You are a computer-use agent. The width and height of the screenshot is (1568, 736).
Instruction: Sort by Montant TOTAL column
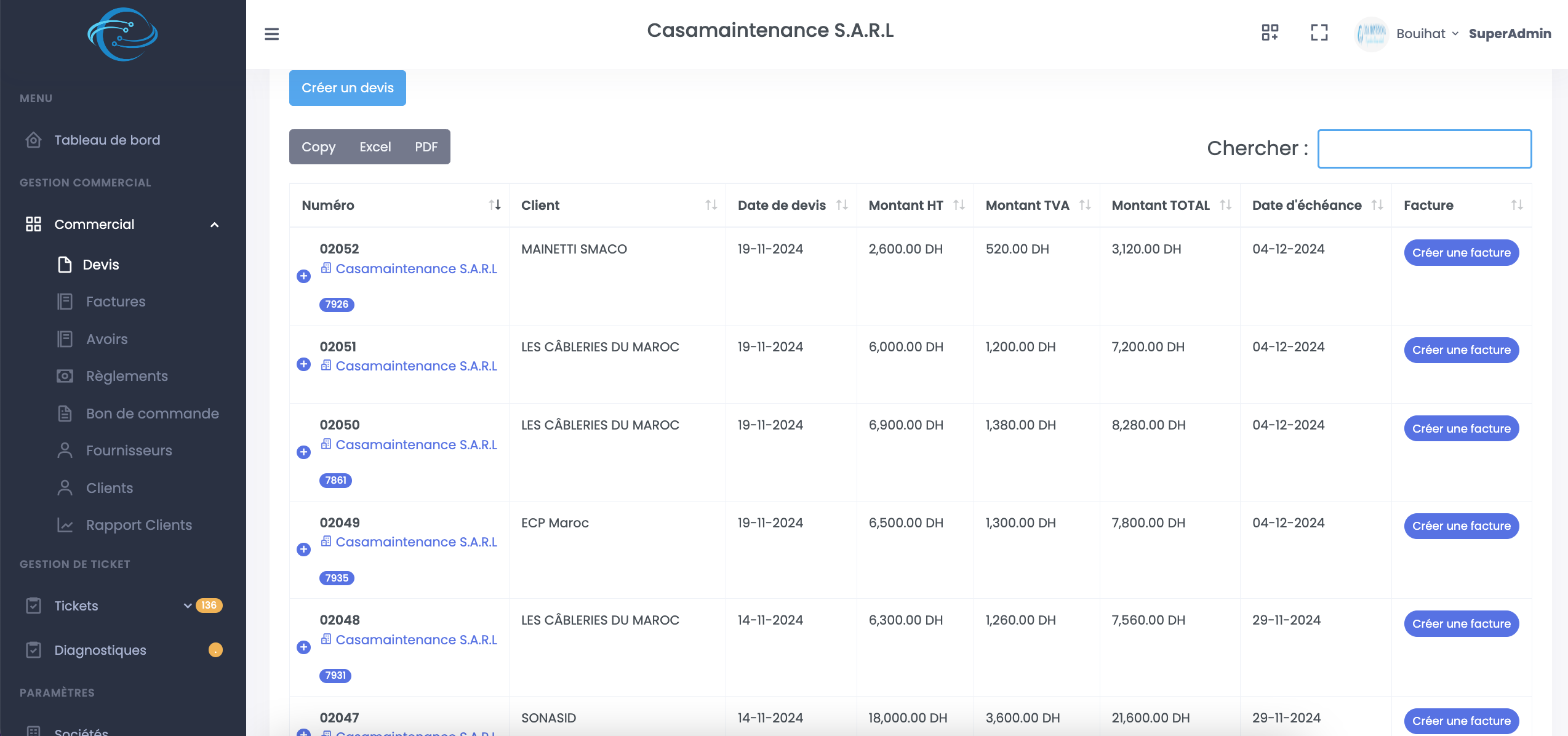(x=1170, y=206)
